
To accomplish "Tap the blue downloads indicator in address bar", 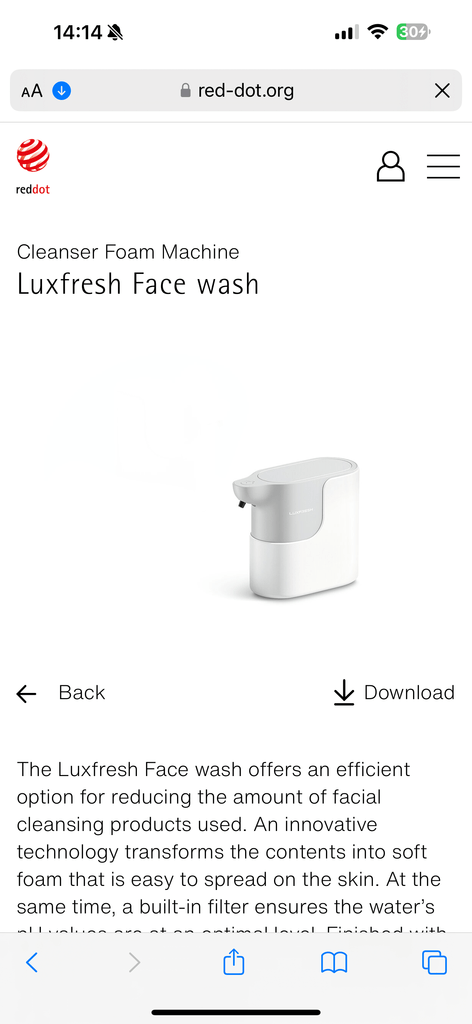I will [61, 91].
